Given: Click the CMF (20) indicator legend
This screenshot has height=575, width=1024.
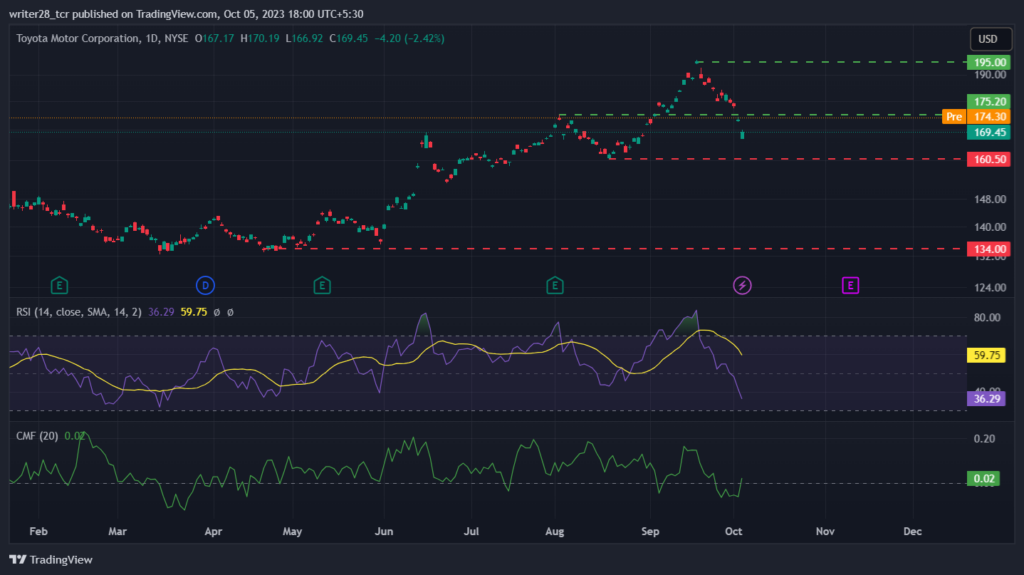Looking at the screenshot, I should coord(37,436).
